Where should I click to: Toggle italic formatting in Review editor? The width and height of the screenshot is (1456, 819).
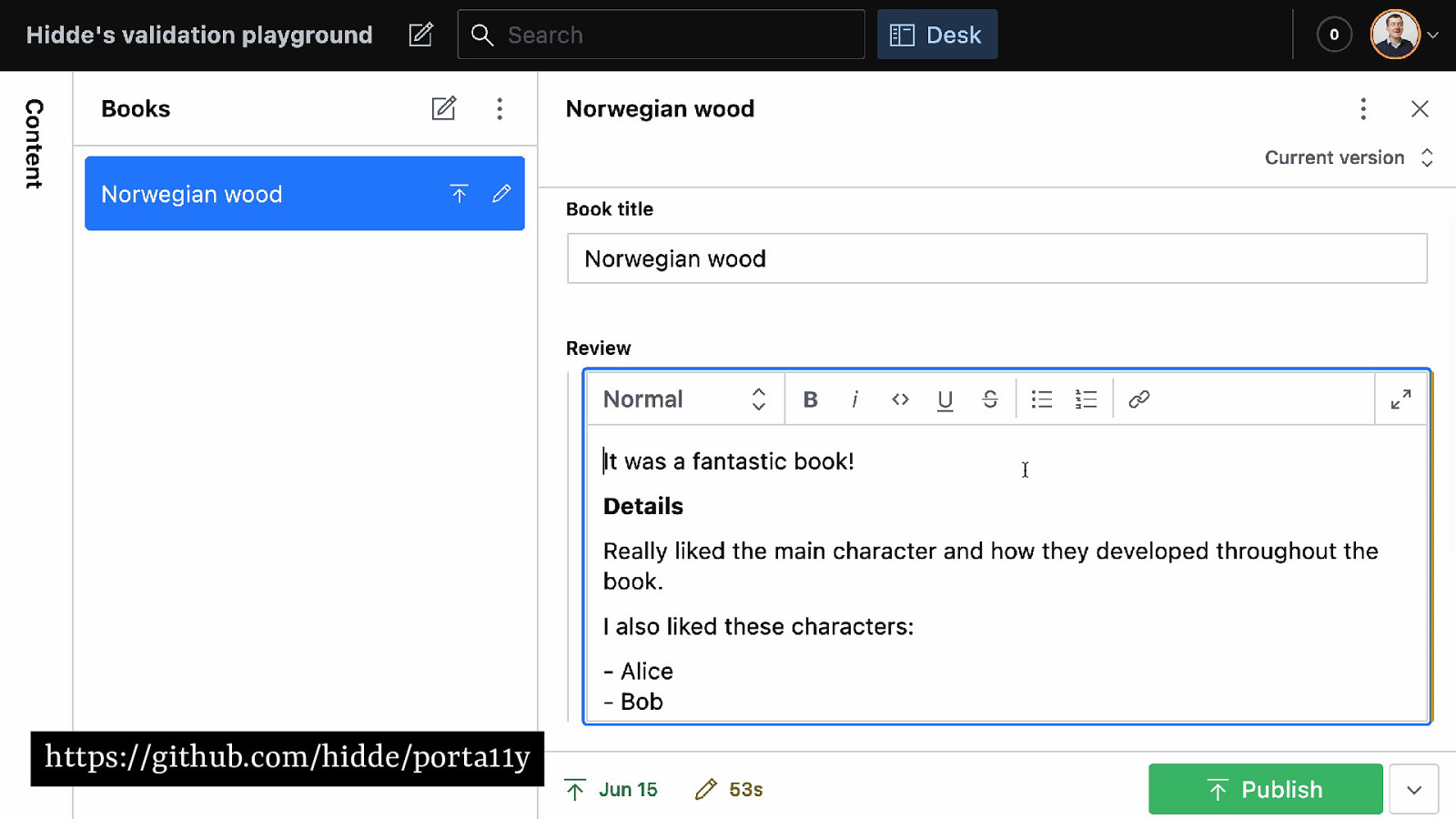click(x=854, y=399)
